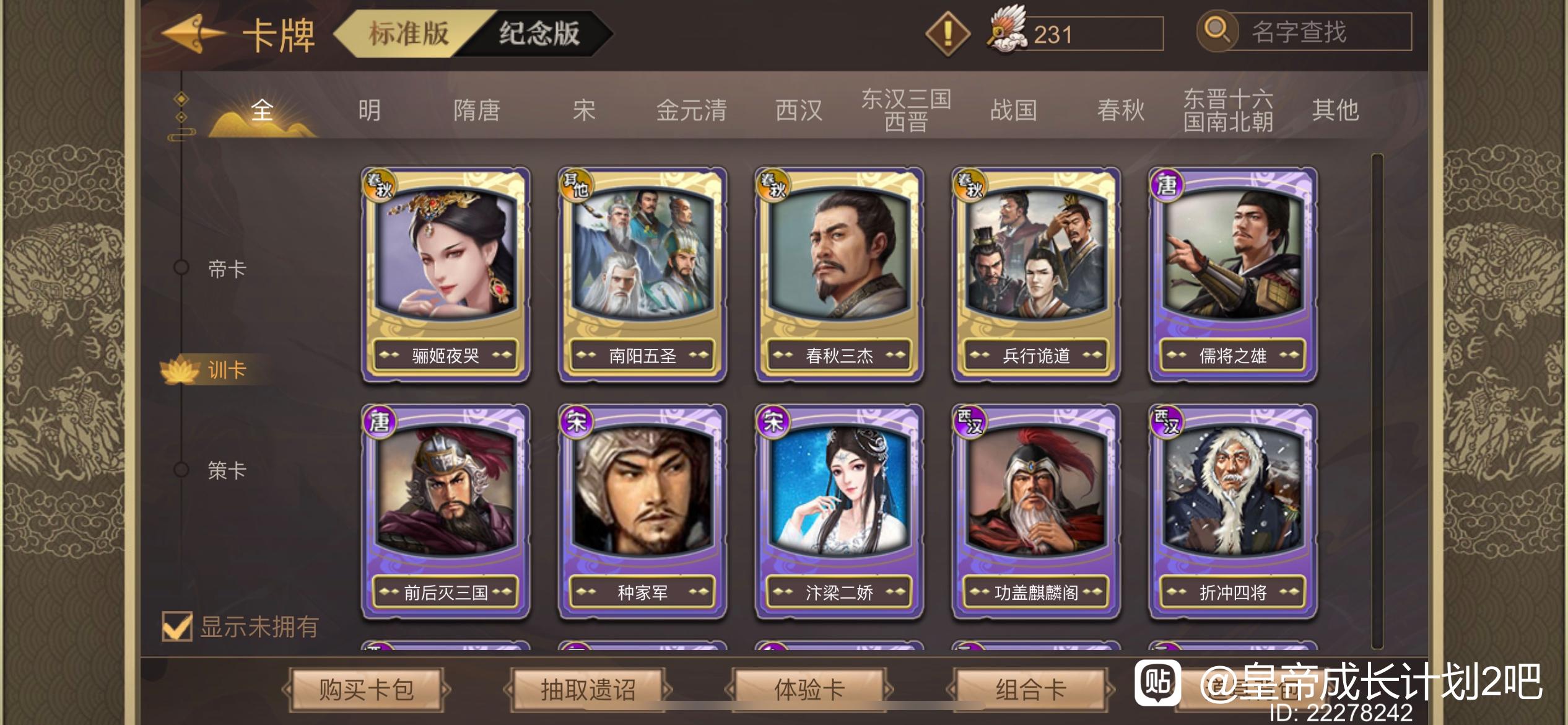Tap the feather fan currency icon
This screenshot has height=725, width=1568.
[x=1008, y=30]
